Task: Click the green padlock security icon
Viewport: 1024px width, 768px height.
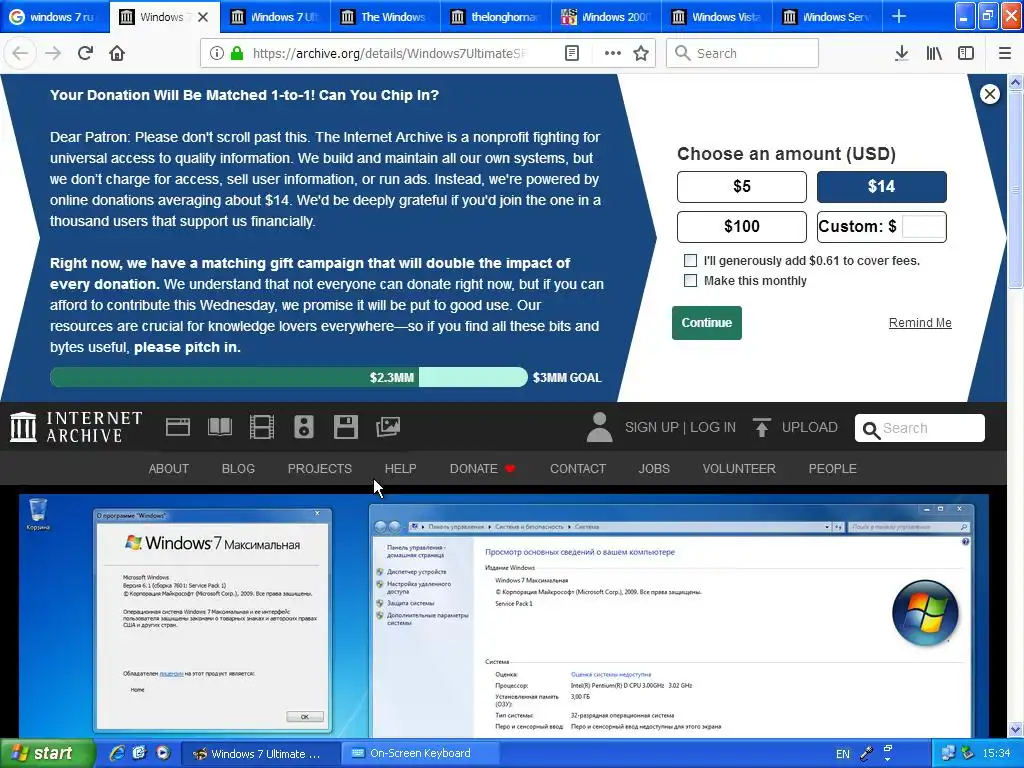Action: pos(236,53)
